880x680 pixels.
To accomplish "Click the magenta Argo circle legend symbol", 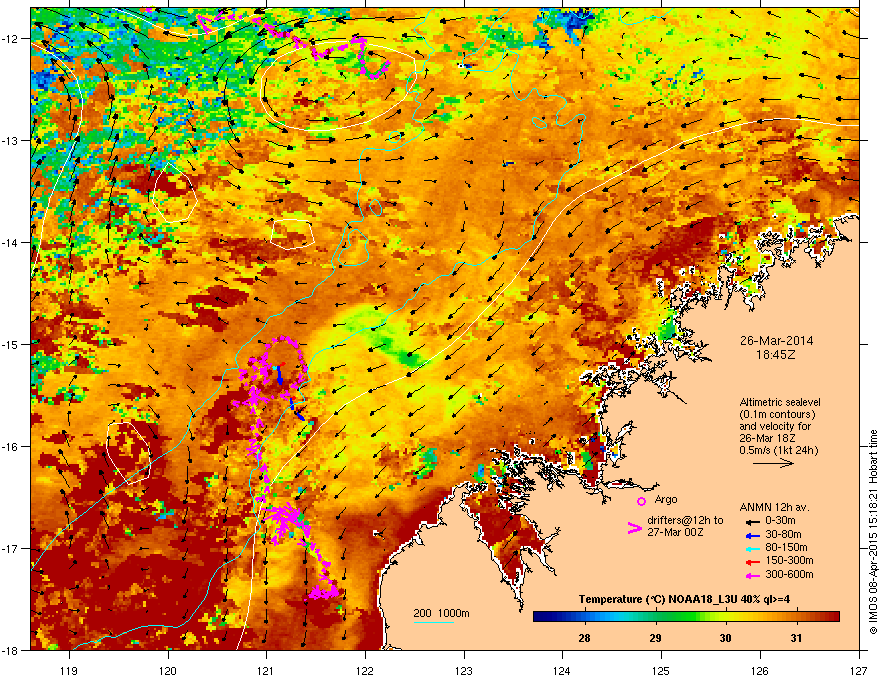I will [641, 501].
